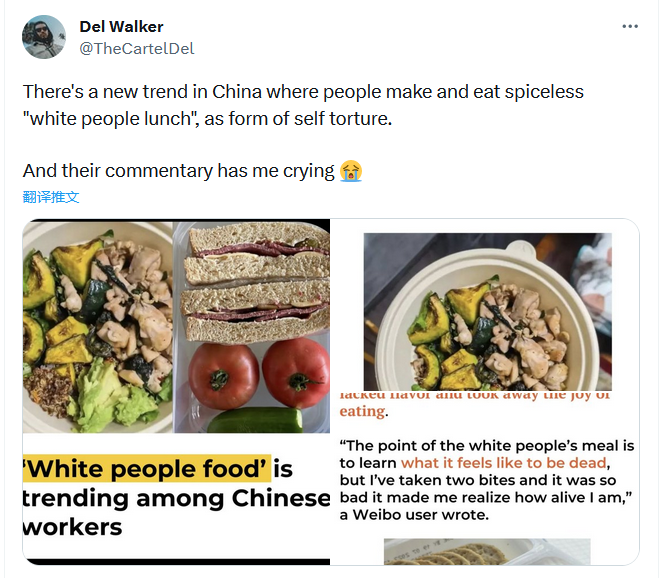Click 'trending among Chinese' headline line

click(176, 498)
